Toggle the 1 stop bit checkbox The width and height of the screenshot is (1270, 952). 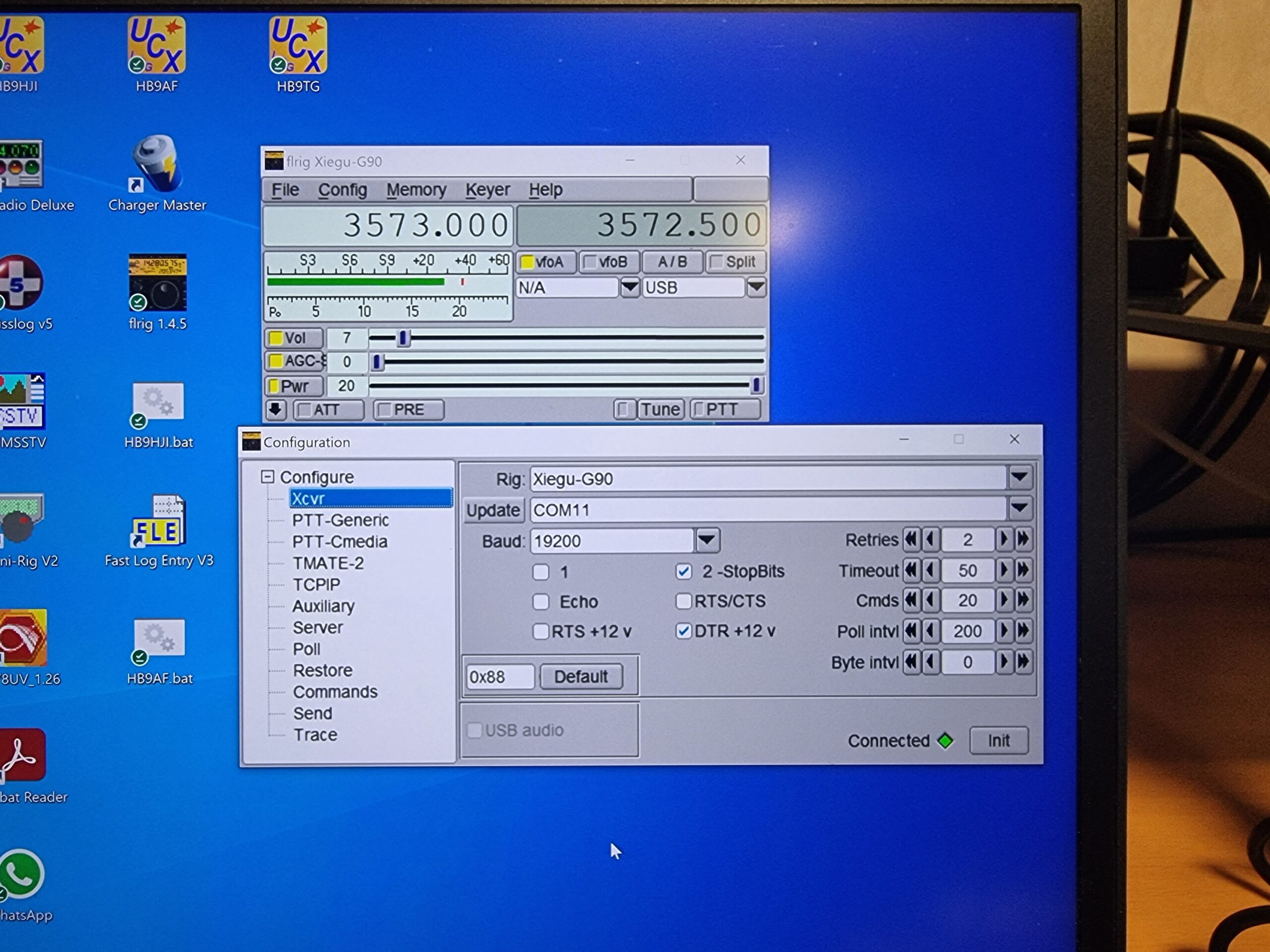point(540,572)
